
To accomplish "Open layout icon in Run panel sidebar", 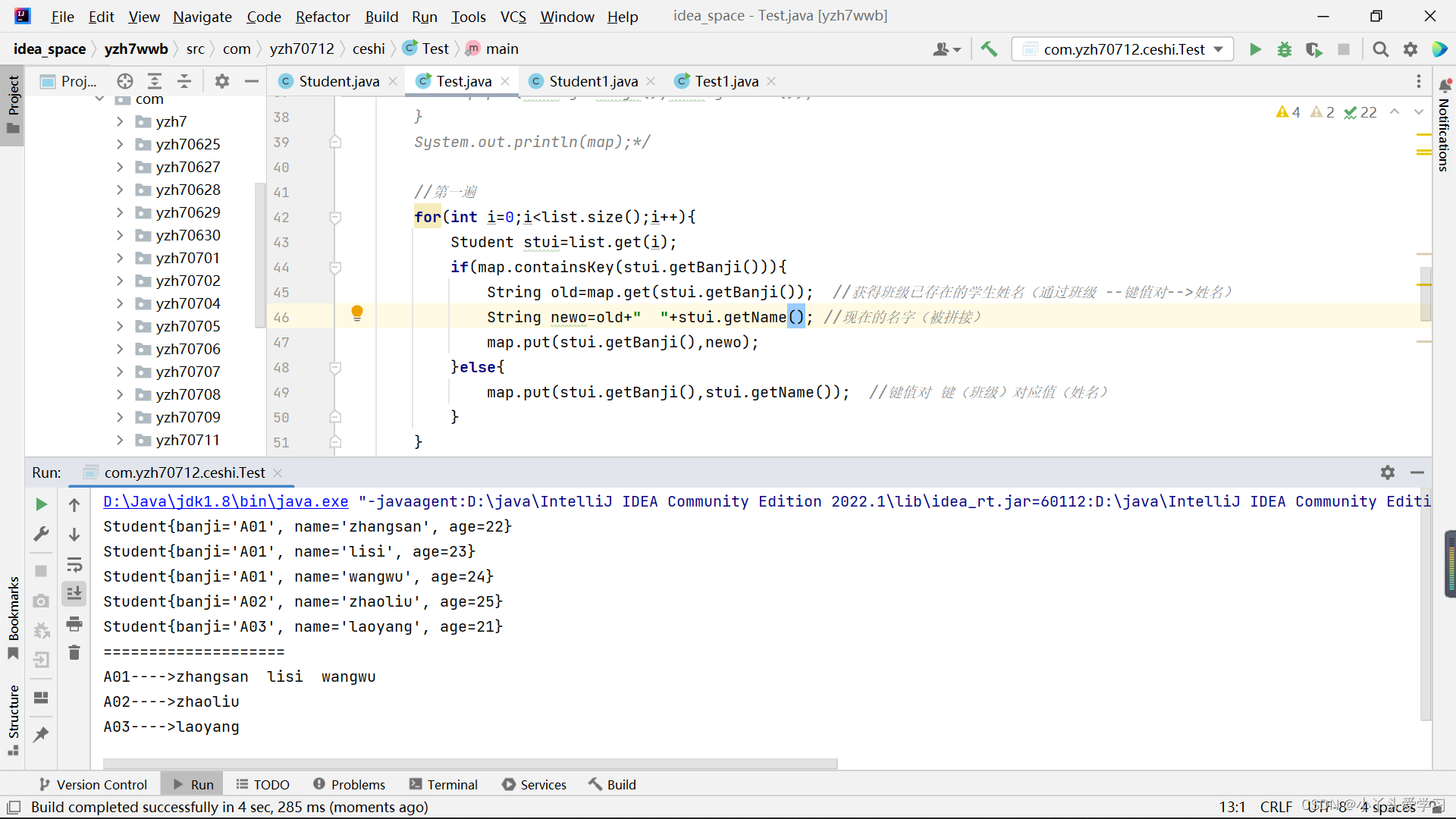I will pyautogui.click(x=42, y=698).
